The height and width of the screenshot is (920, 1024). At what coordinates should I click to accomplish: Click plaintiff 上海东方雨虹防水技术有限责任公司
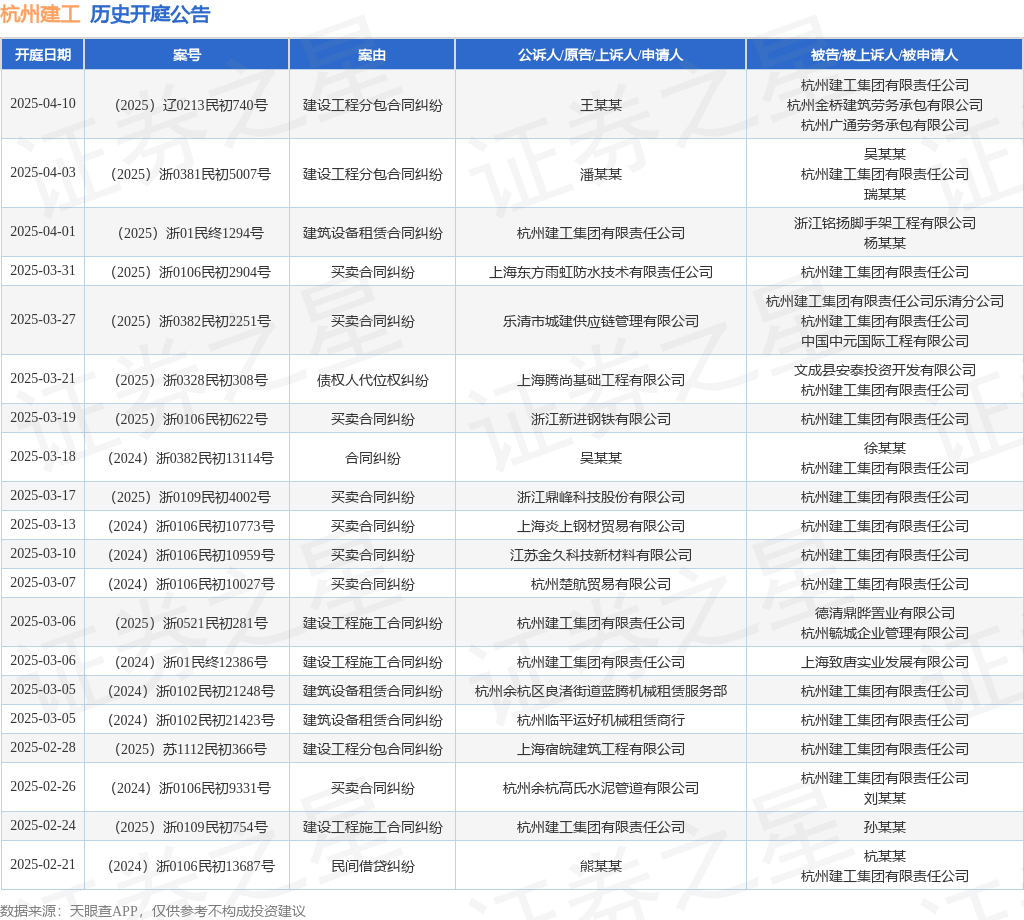601,272
